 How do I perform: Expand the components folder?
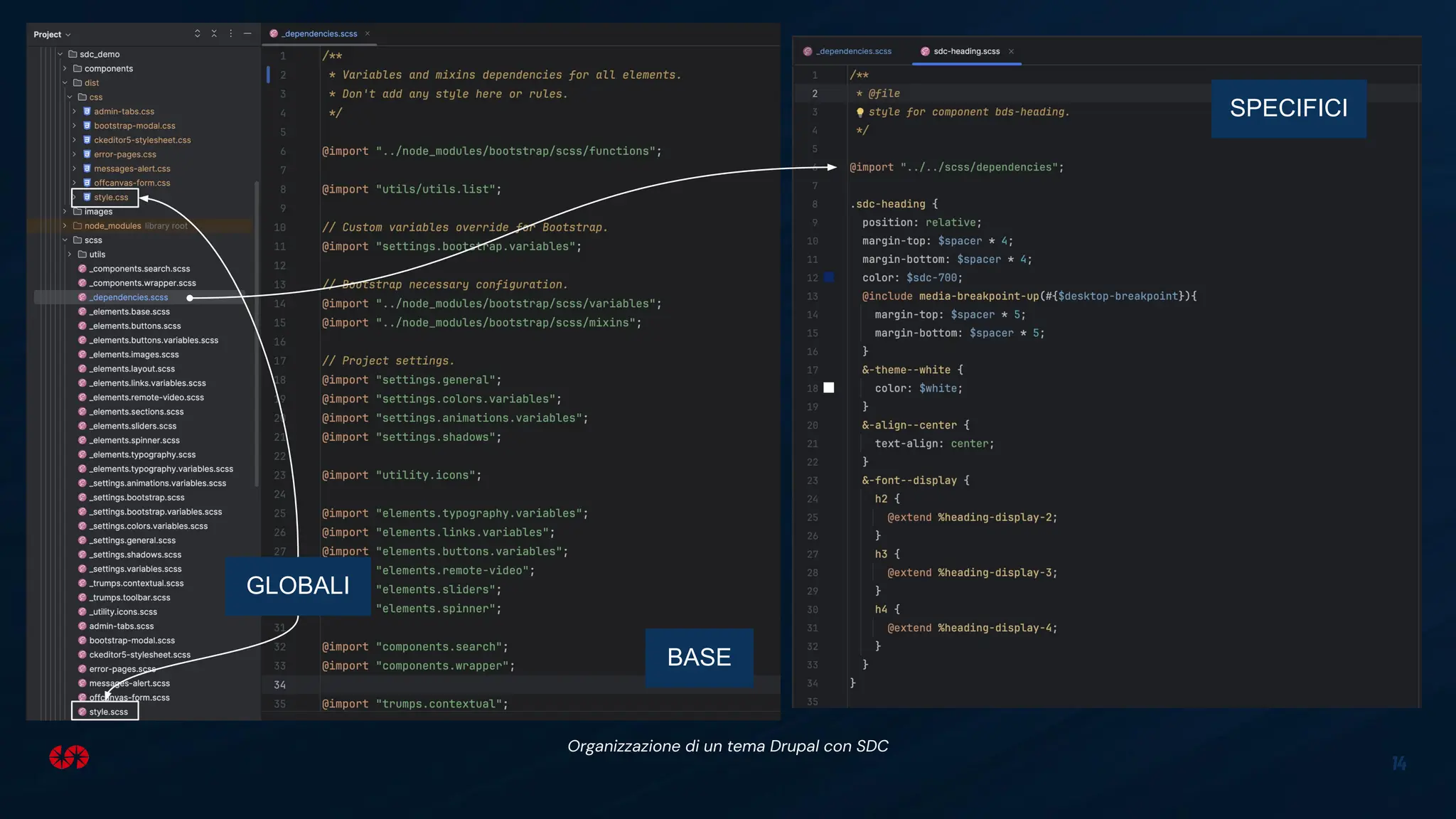coord(65,68)
